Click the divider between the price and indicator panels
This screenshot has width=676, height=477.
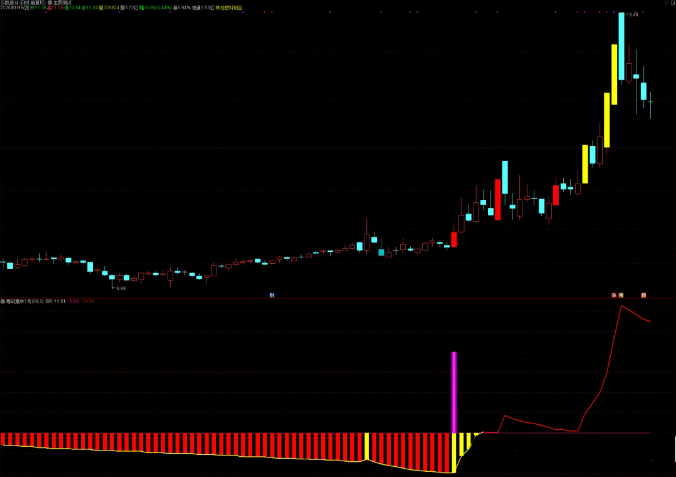pos(338,298)
